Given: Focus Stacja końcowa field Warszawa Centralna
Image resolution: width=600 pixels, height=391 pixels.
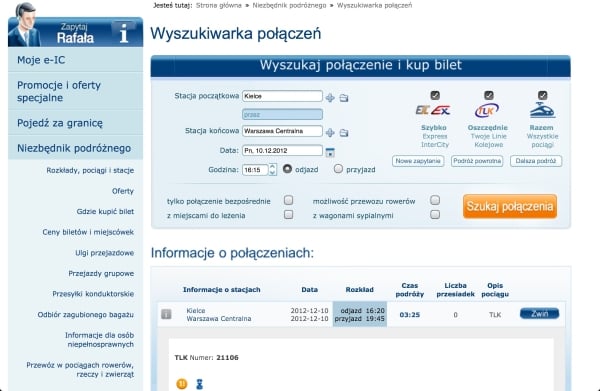Looking at the screenshot, I should coord(282,131).
